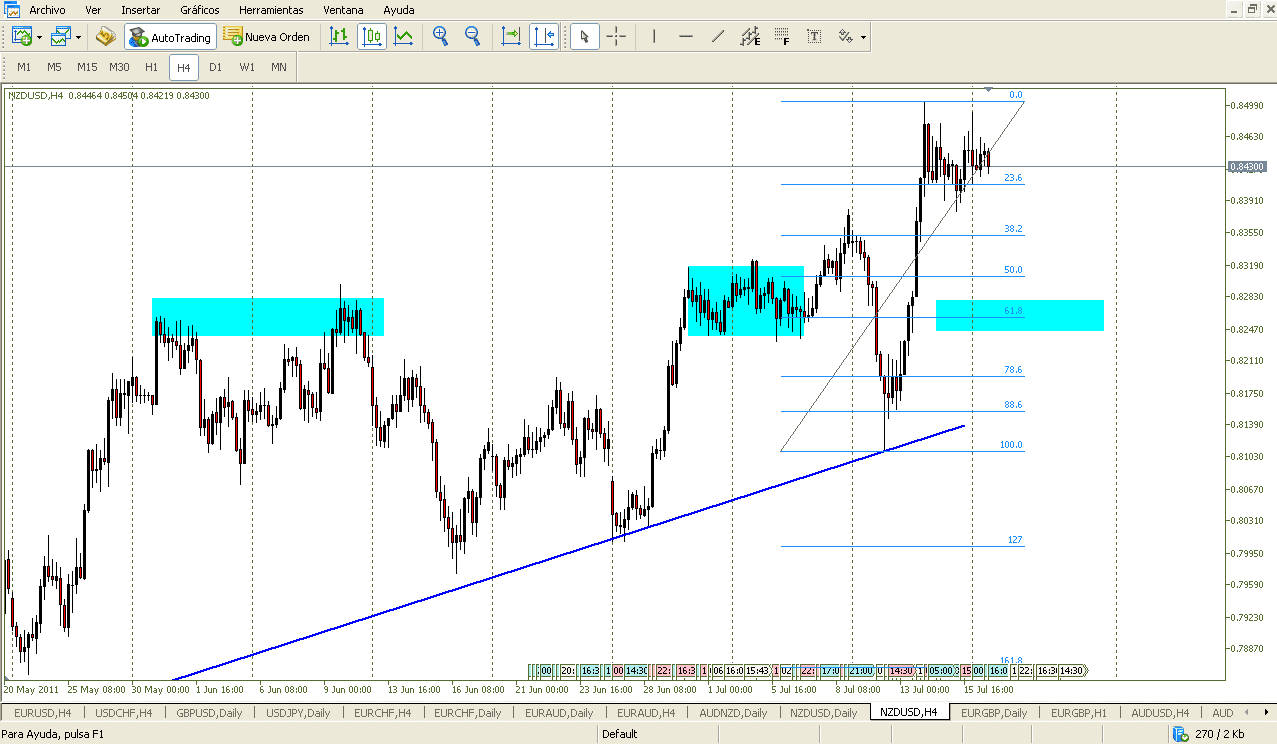
Task: Click the chart window icon beside Archivo
Action: (x=12, y=9)
